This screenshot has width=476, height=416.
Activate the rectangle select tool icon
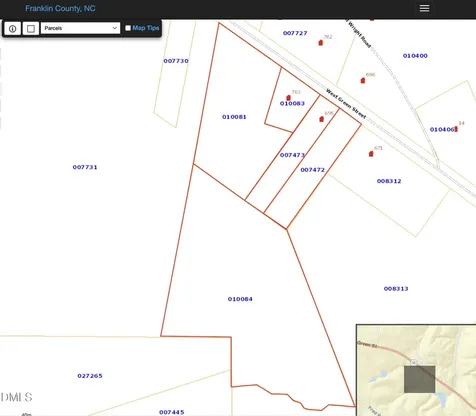[31, 29]
